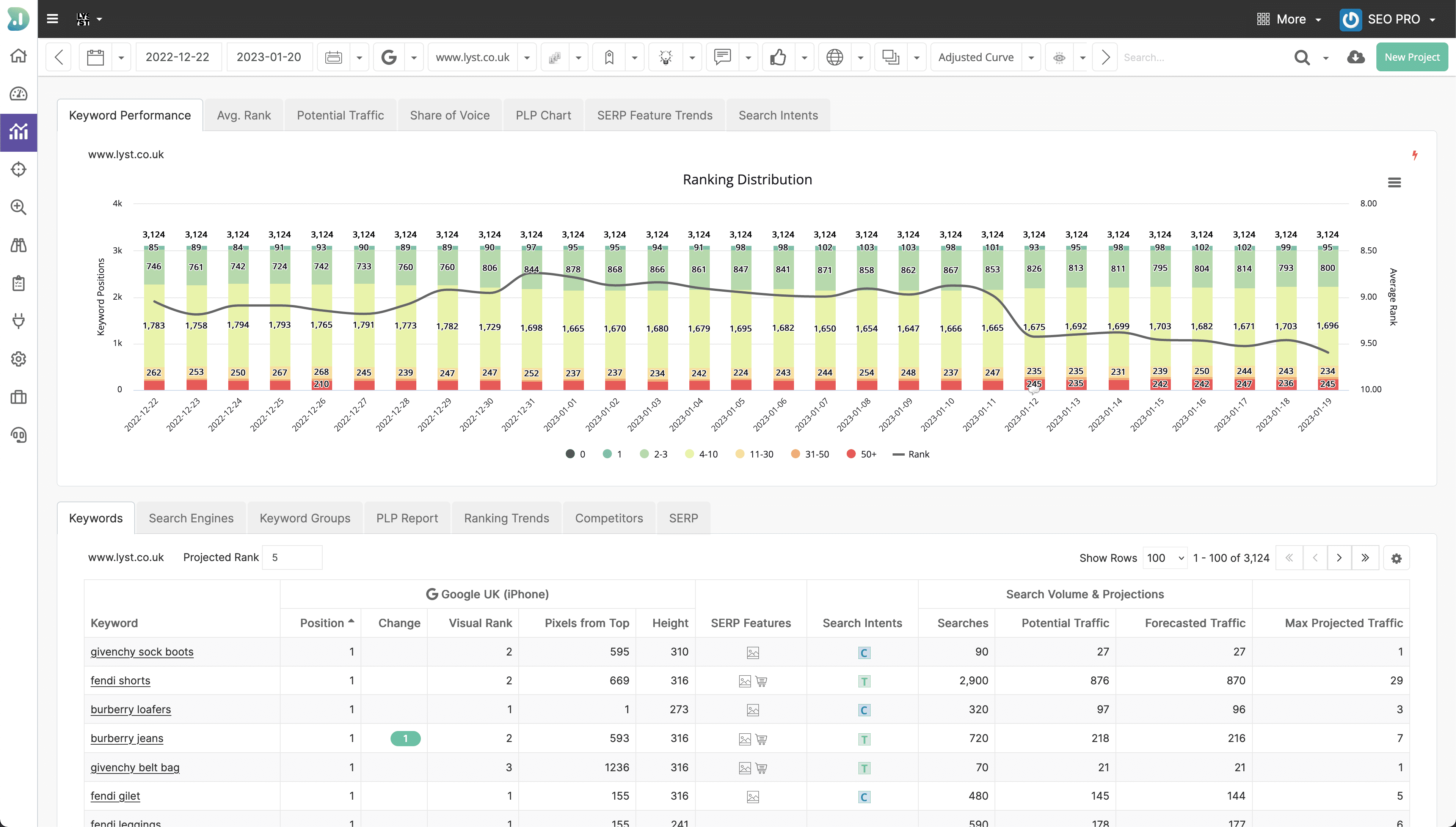Image resolution: width=1456 pixels, height=827 pixels.
Task: Switch to the Share of Voice tab
Action: coord(450,115)
